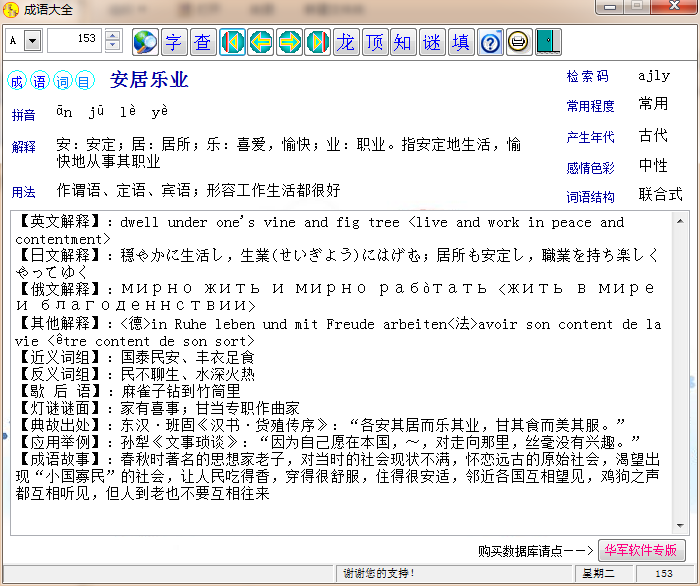This screenshot has height=586, width=700.
Task: Click the exit door icon
Action: tap(548, 42)
